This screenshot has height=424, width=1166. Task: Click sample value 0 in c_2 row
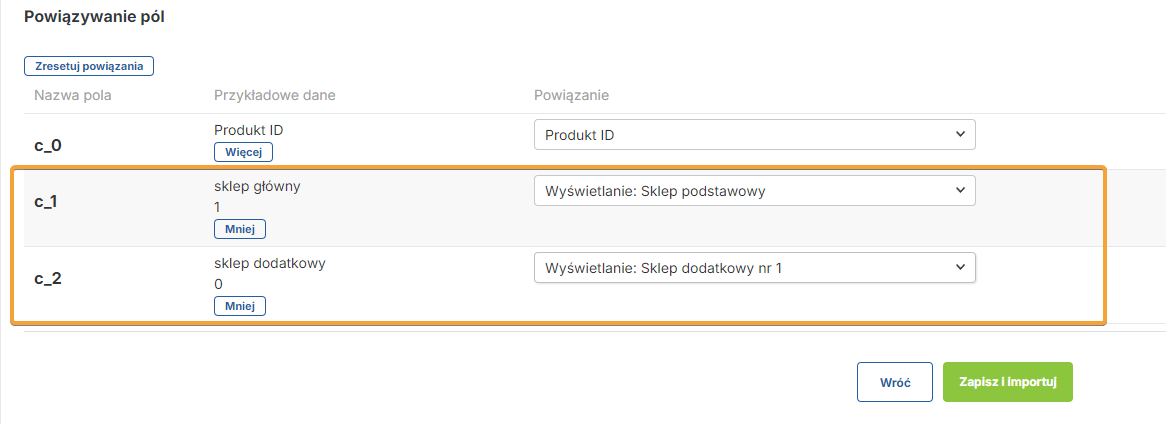pyautogui.click(x=218, y=284)
